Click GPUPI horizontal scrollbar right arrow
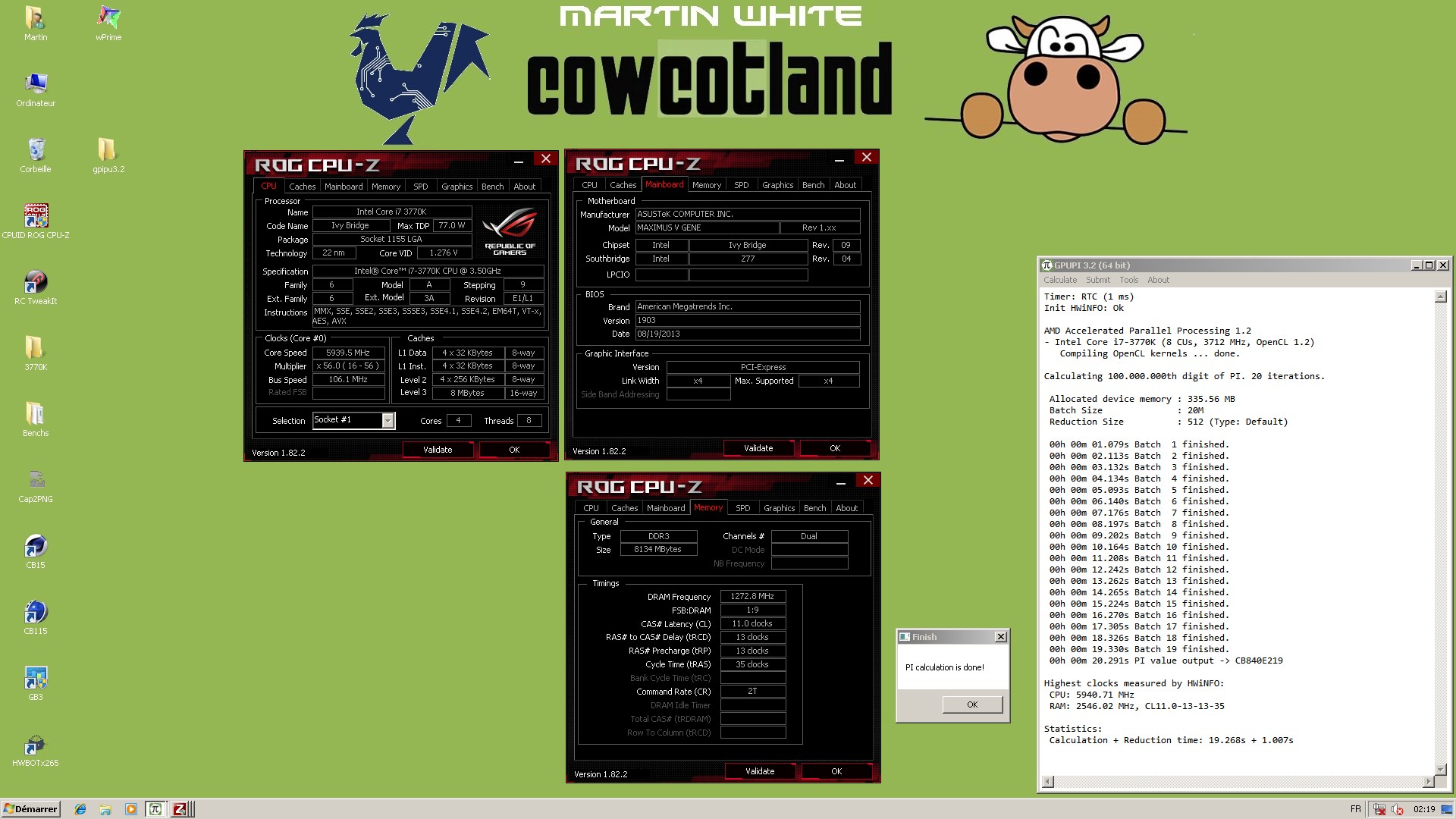Viewport: 1456px width, 819px height. (1429, 782)
